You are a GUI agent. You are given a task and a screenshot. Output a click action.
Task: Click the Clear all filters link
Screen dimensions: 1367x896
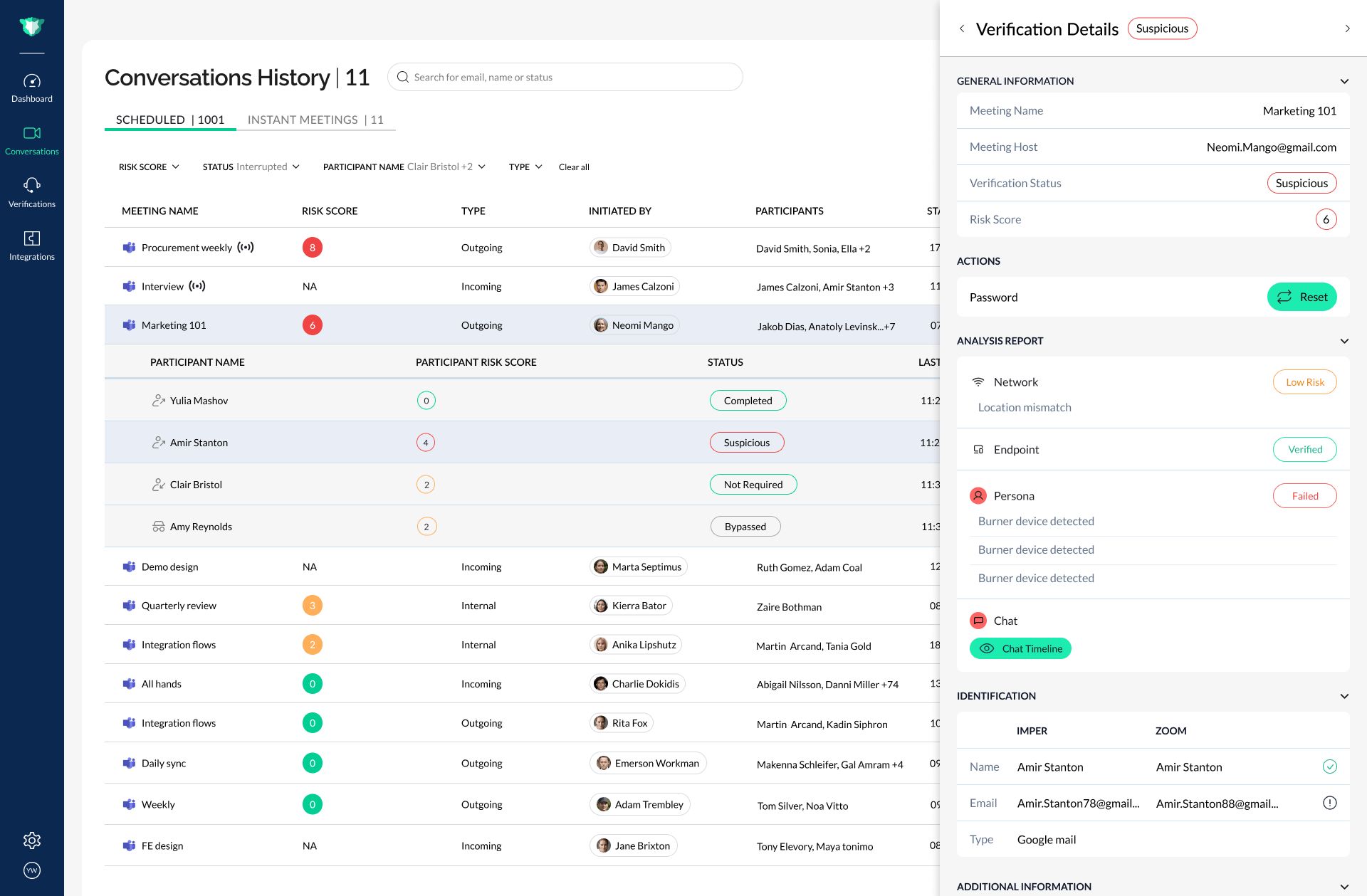pos(574,167)
